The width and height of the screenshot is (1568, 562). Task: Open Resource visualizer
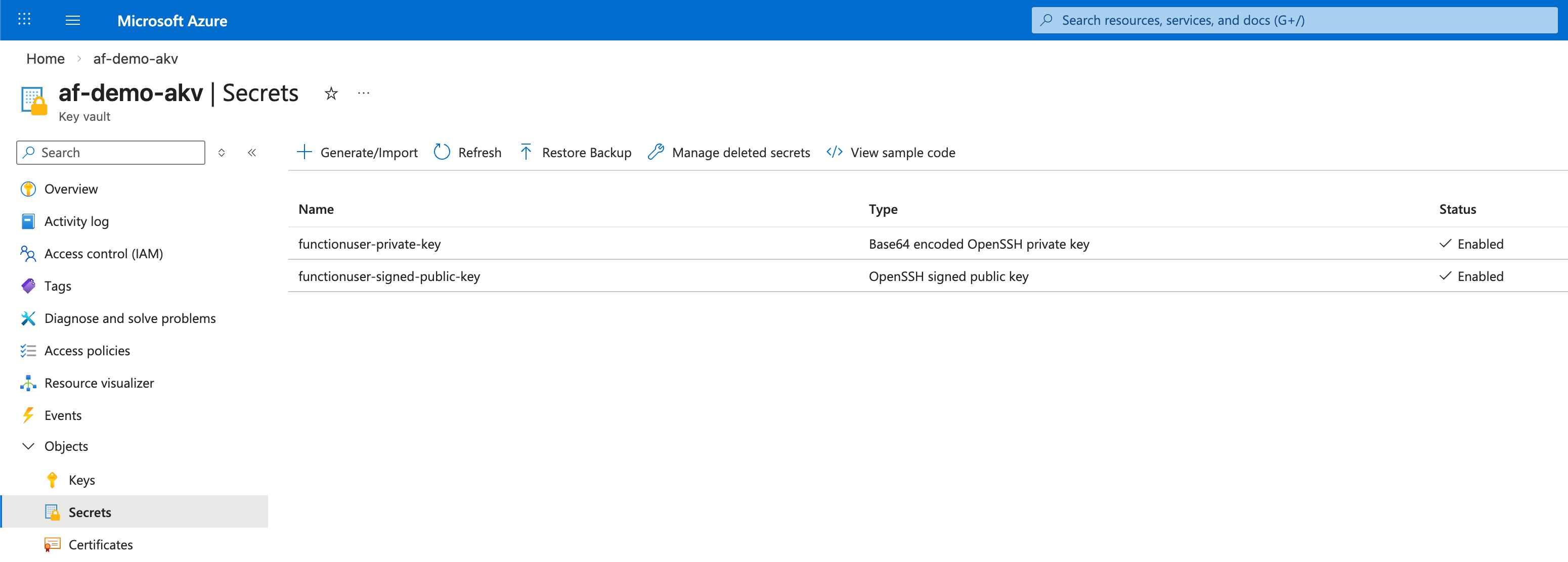coord(99,383)
